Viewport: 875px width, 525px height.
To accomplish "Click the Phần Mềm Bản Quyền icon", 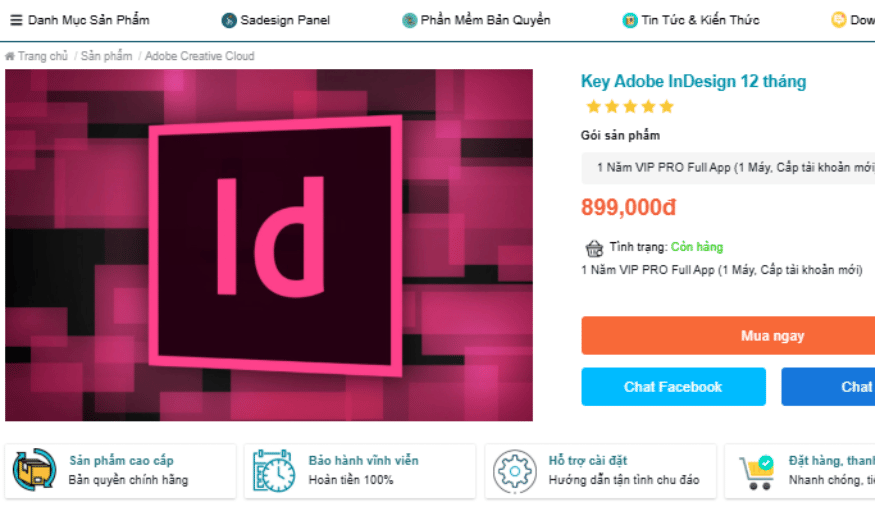I will pyautogui.click(x=410, y=20).
